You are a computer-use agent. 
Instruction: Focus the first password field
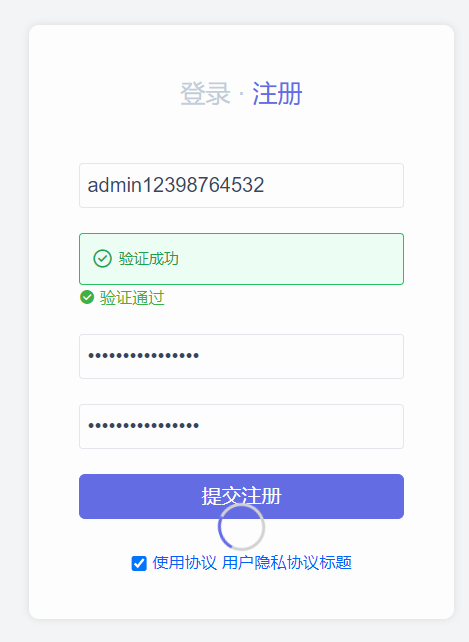pyautogui.click(x=241, y=356)
